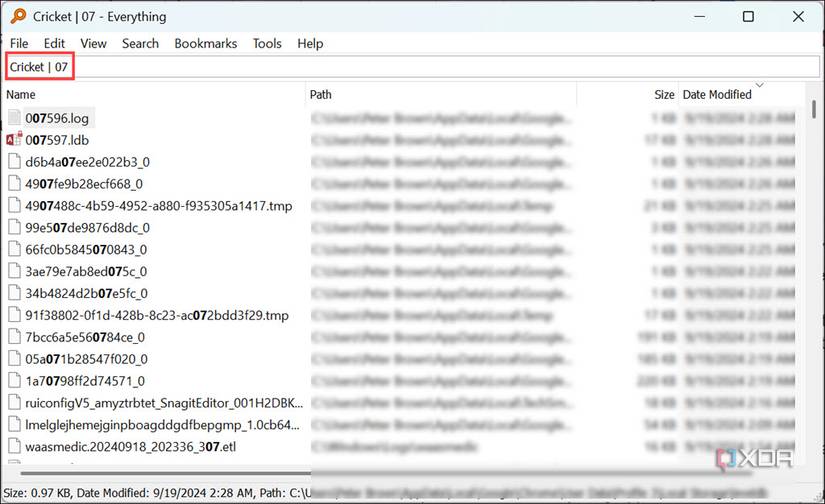This screenshot has height=504, width=825.
Task: Click the file icon of 34b4824d2b07e5fc_0
Action: pos(14,293)
